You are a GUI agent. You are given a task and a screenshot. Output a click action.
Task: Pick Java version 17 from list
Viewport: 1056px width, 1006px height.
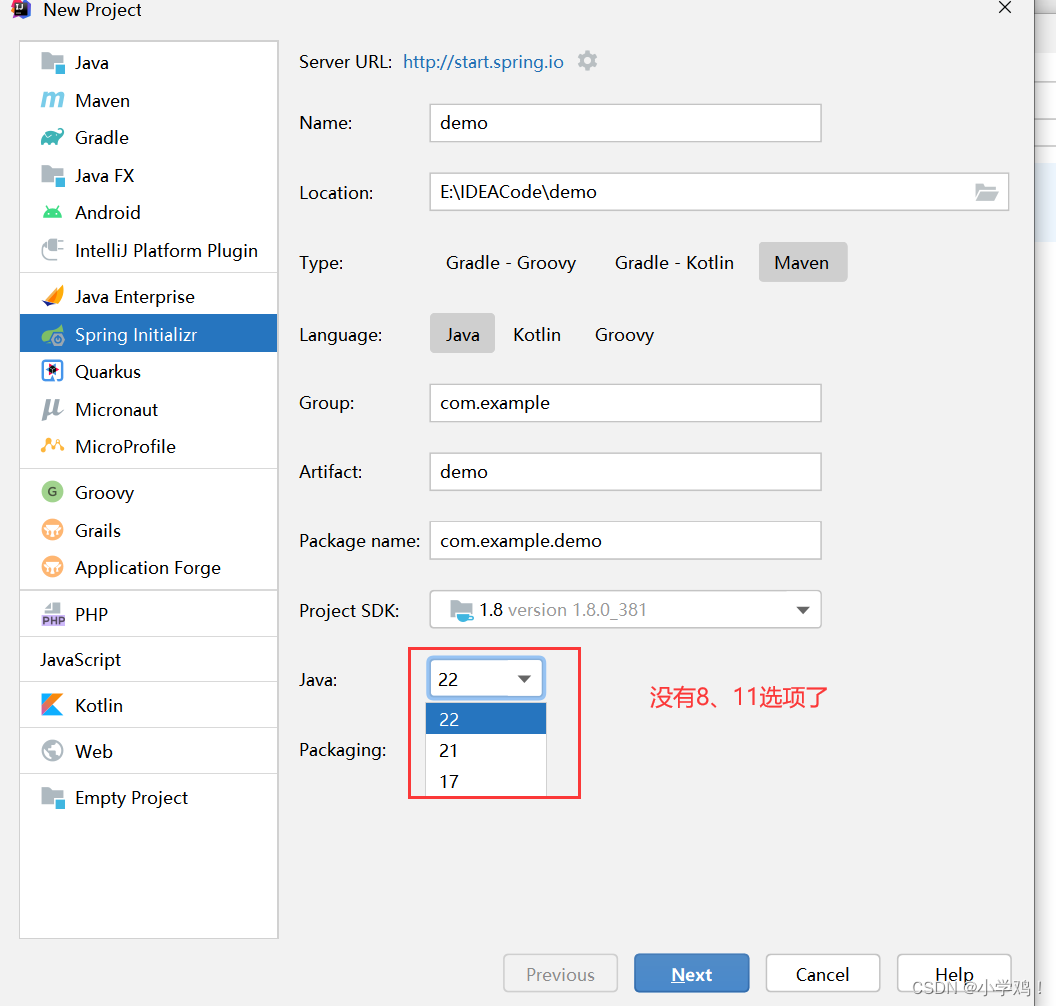click(x=486, y=781)
